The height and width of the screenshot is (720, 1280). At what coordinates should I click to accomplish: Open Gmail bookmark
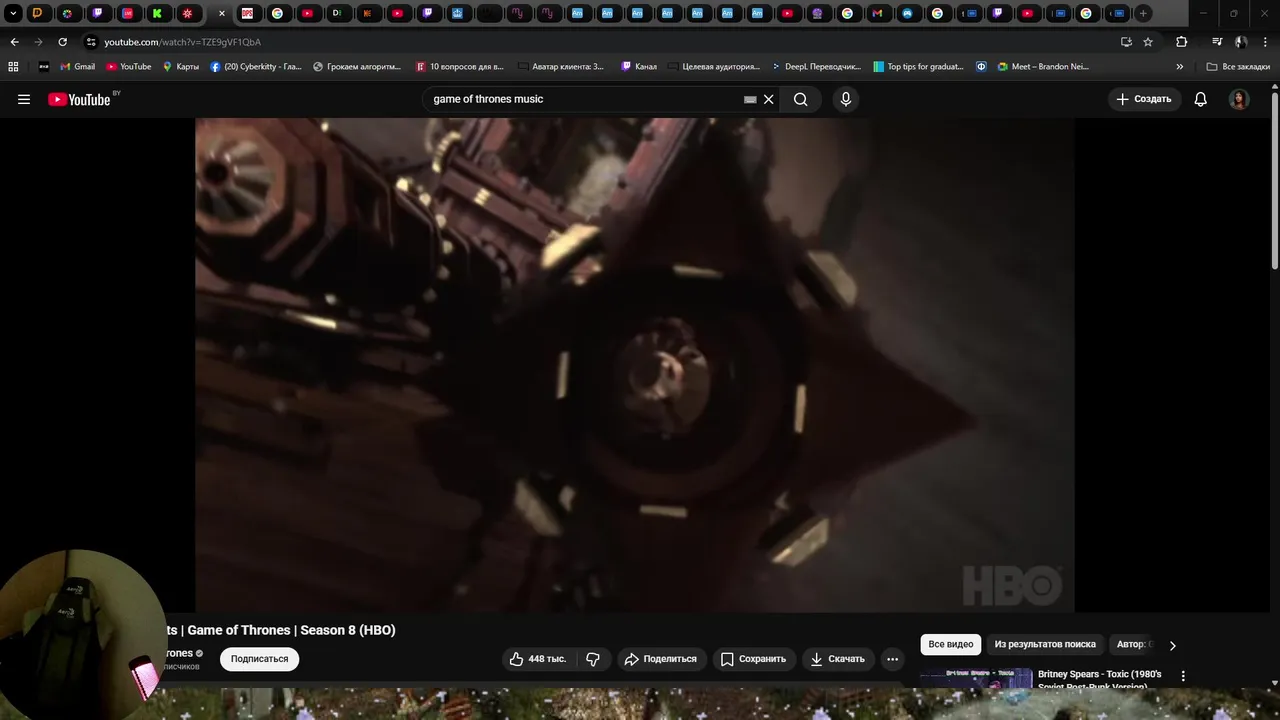click(x=78, y=67)
